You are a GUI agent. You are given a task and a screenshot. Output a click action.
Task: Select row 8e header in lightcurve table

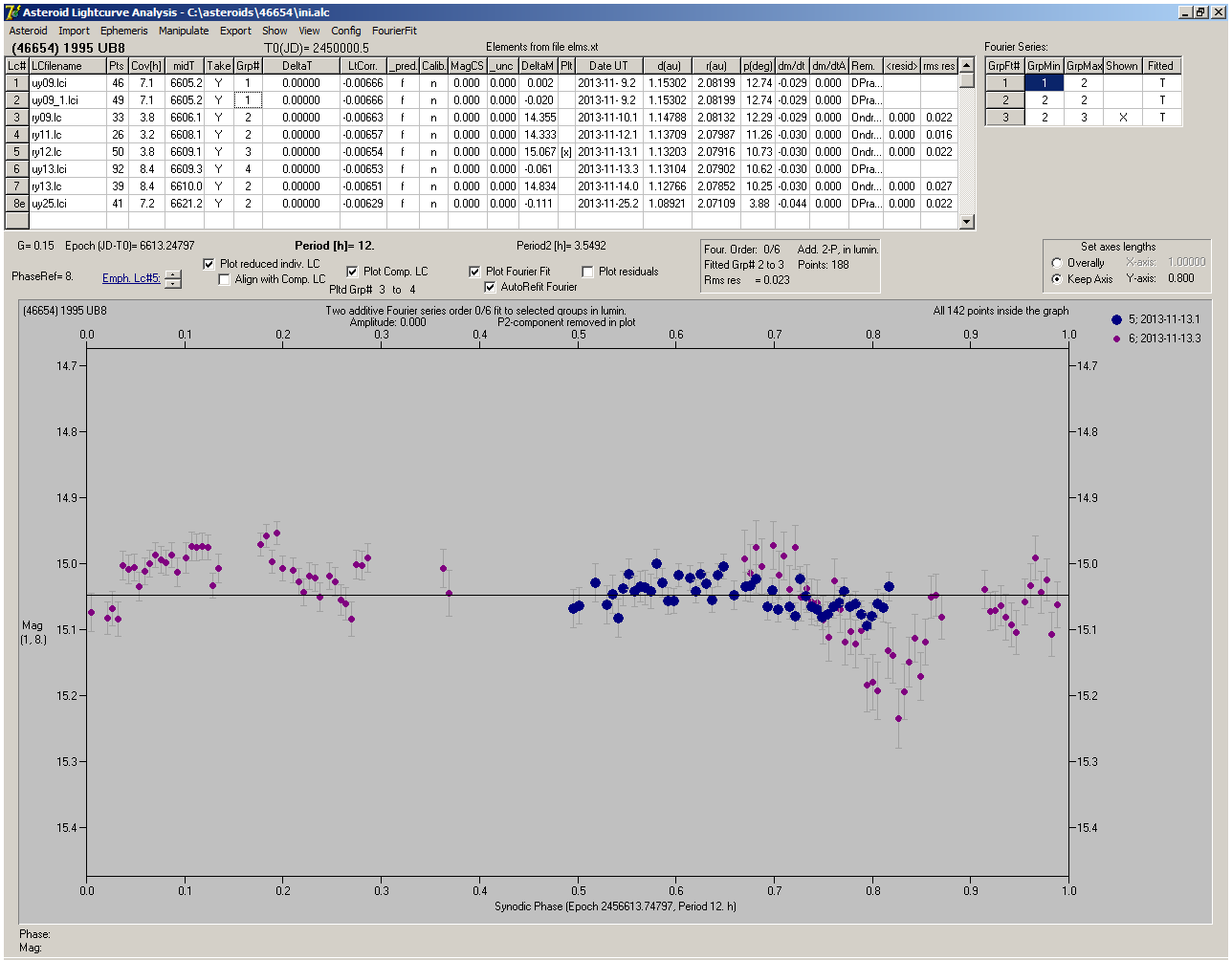[x=17, y=204]
